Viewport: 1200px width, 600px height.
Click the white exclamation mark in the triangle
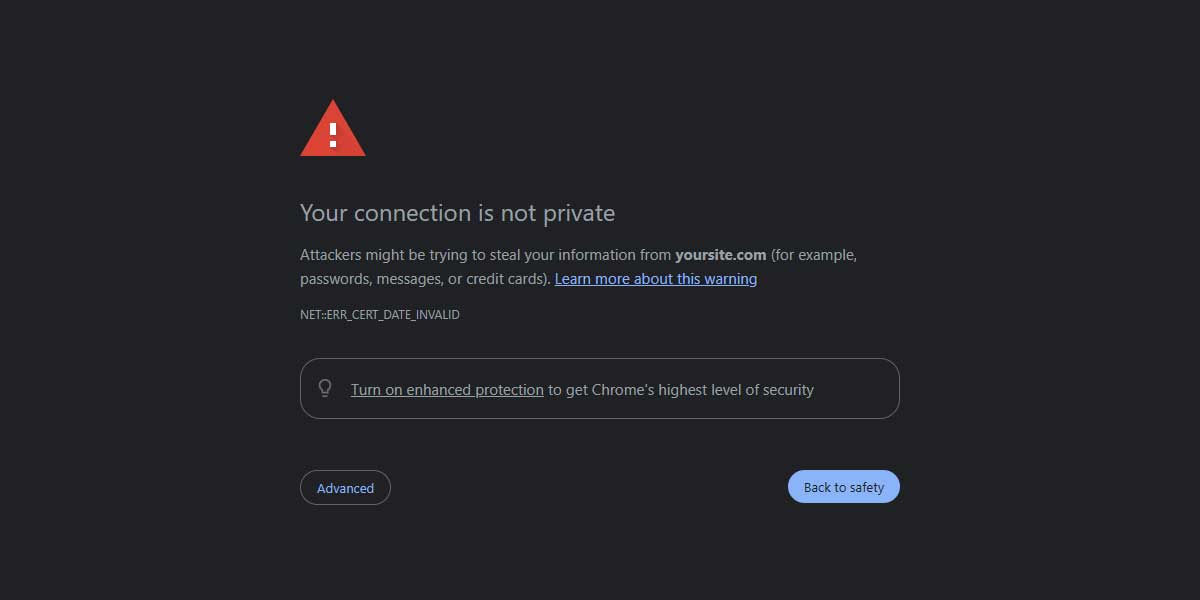(x=333, y=134)
